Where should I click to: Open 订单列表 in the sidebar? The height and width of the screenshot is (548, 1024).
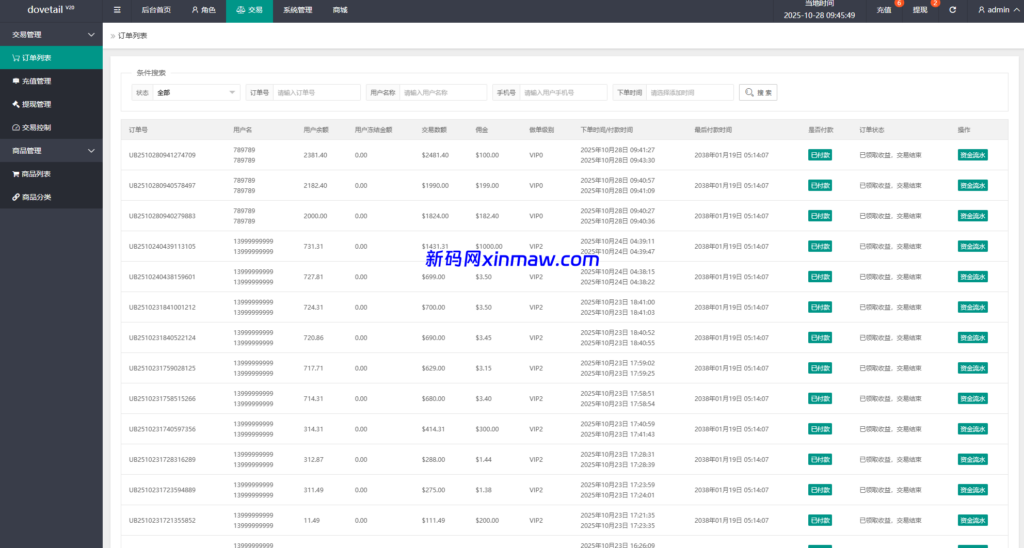37,58
